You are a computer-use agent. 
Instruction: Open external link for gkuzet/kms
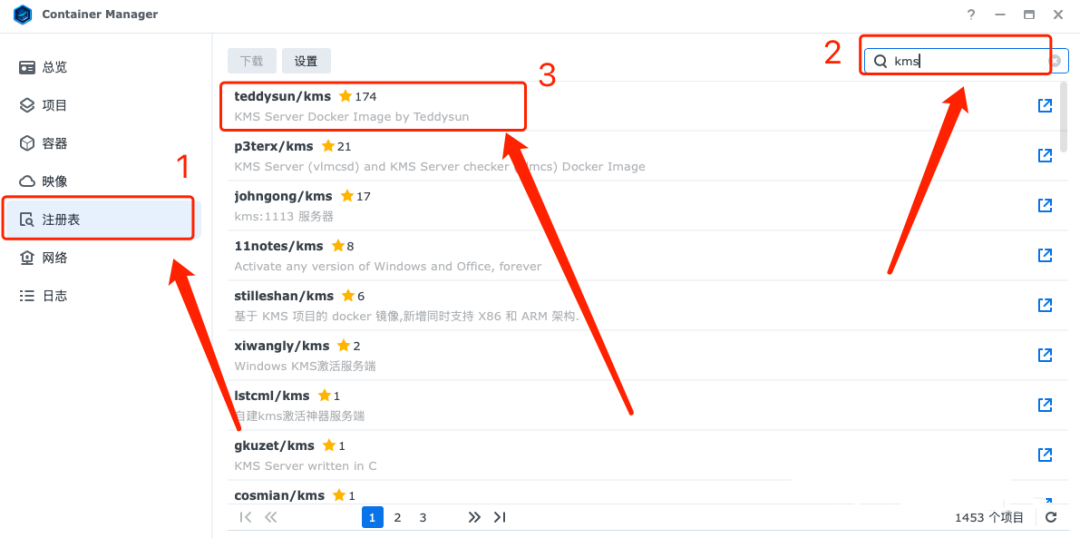coord(1045,455)
